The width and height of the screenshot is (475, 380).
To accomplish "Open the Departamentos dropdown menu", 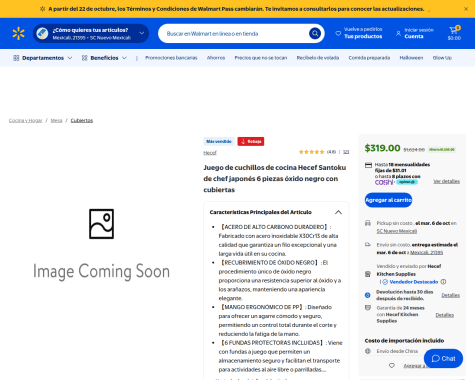I will 42,58.
